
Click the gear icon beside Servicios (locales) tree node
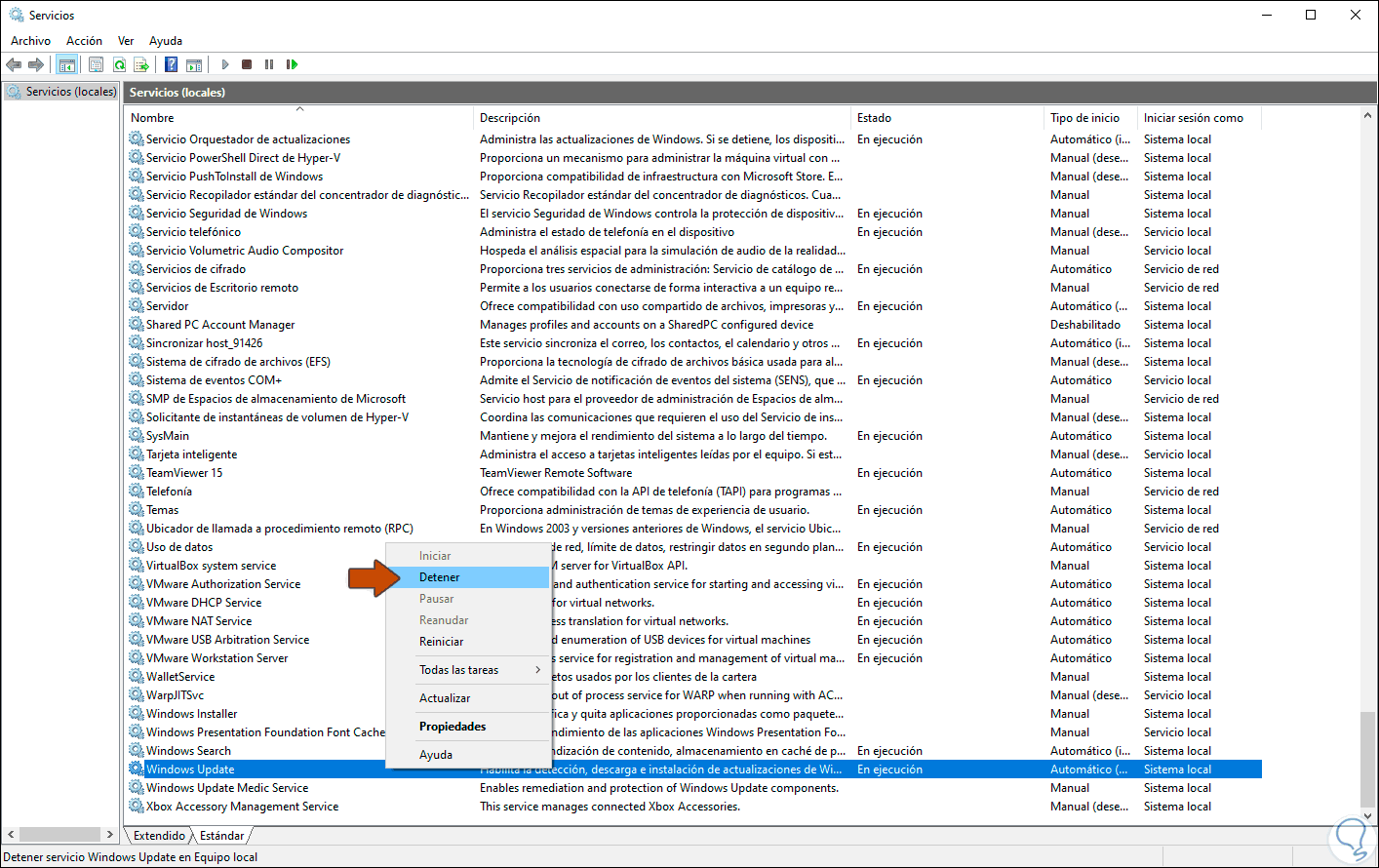pos(15,92)
